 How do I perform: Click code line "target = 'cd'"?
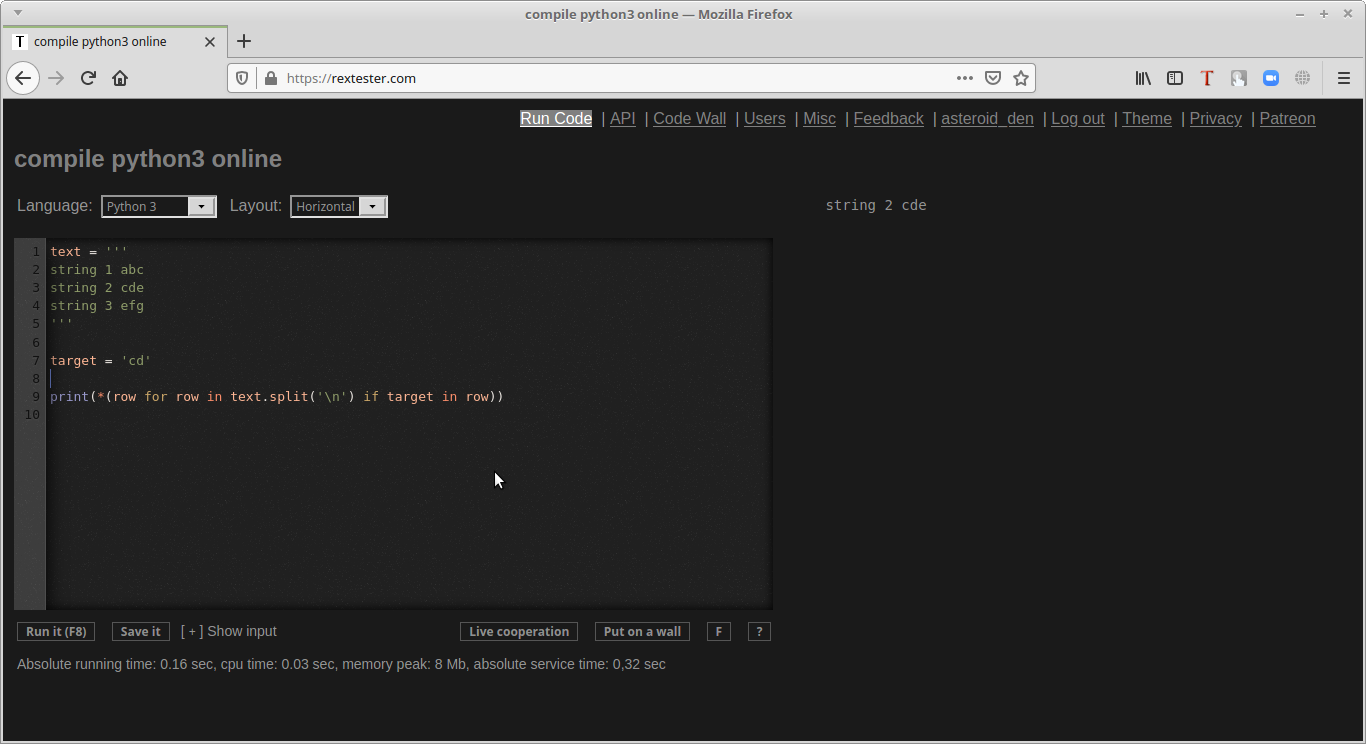point(101,360)
